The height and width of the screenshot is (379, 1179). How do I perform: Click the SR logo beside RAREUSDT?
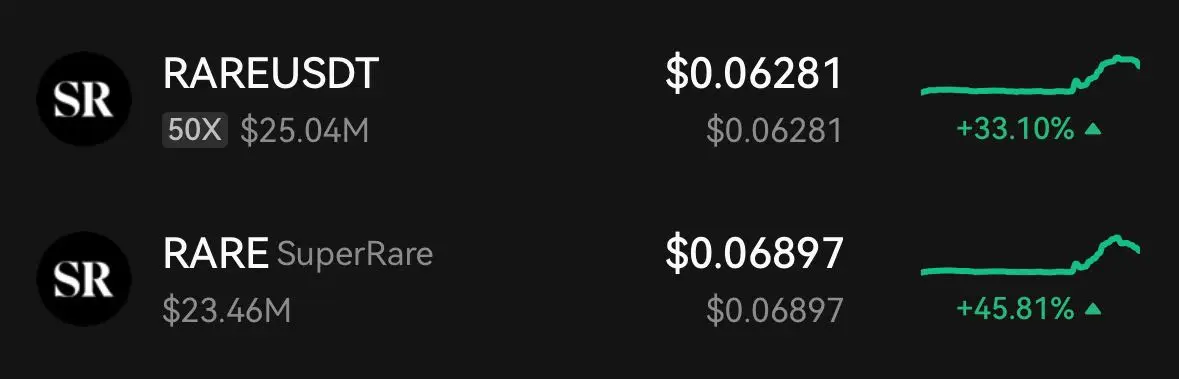tap(84, 99)
